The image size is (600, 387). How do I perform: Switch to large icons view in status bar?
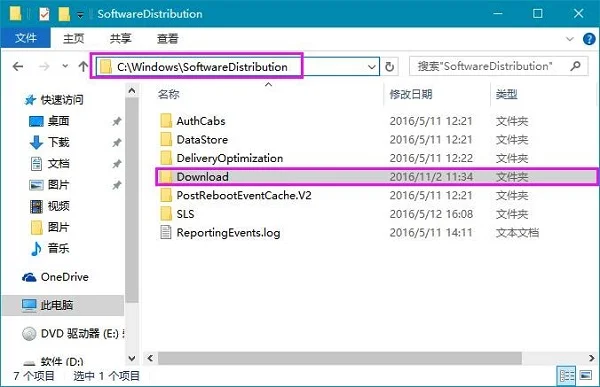(585, 376)
